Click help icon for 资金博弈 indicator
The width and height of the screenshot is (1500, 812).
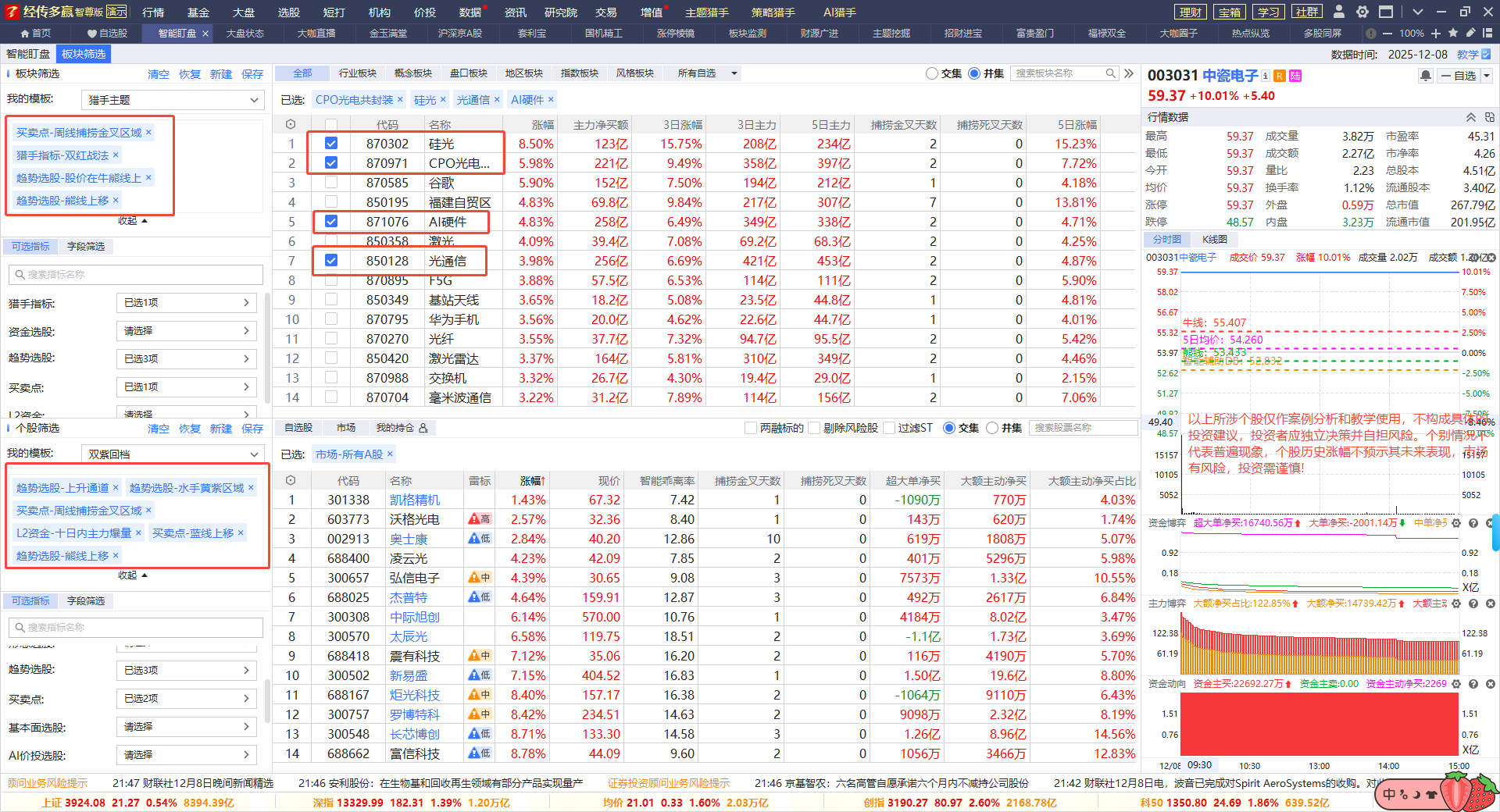point(1473,523)
